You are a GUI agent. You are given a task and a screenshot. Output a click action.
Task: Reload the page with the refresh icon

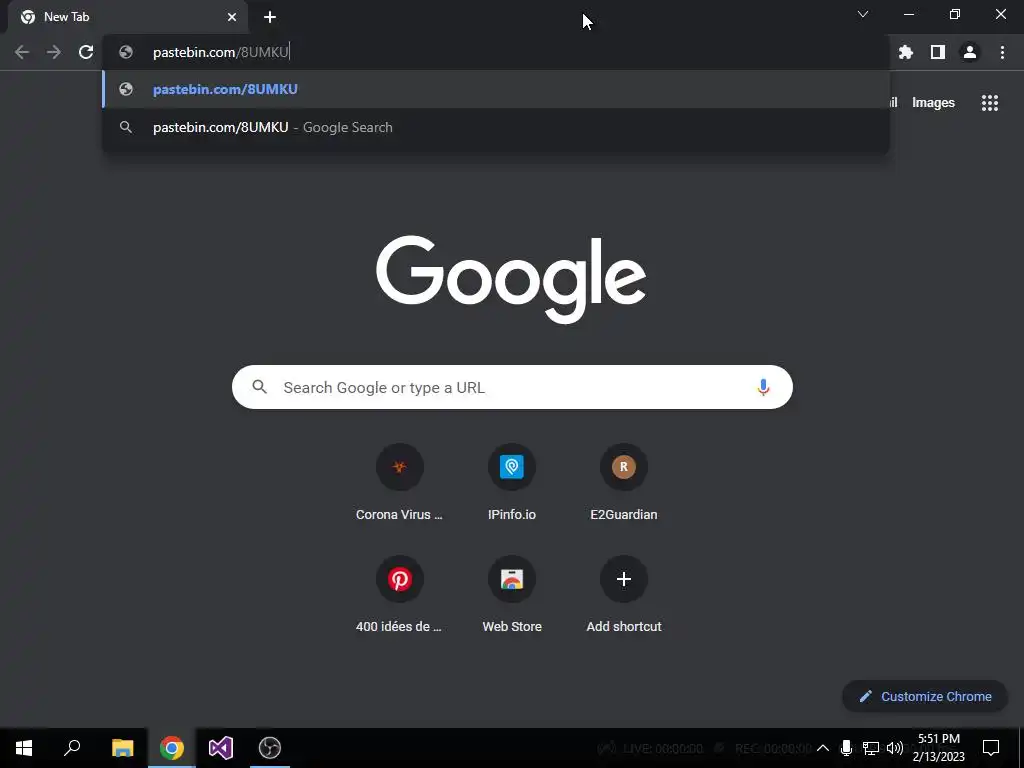86,52
